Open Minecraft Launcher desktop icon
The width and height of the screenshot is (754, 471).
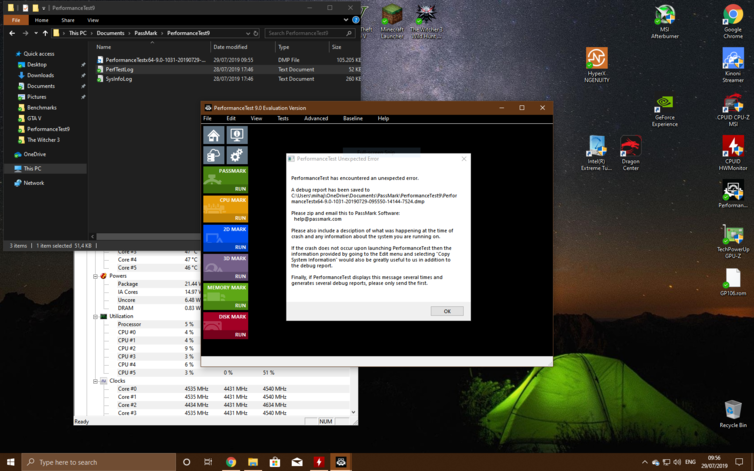(392, 22)
